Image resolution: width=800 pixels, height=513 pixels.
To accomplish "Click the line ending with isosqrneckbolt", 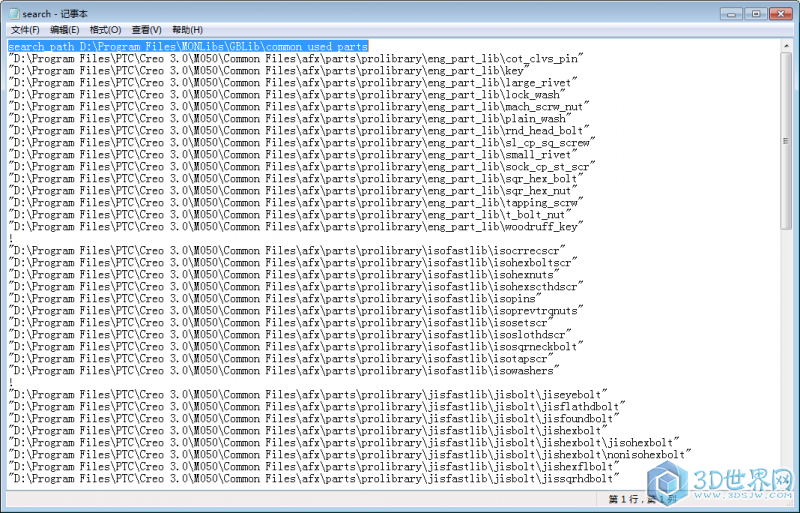I will [x=296, y=347].
